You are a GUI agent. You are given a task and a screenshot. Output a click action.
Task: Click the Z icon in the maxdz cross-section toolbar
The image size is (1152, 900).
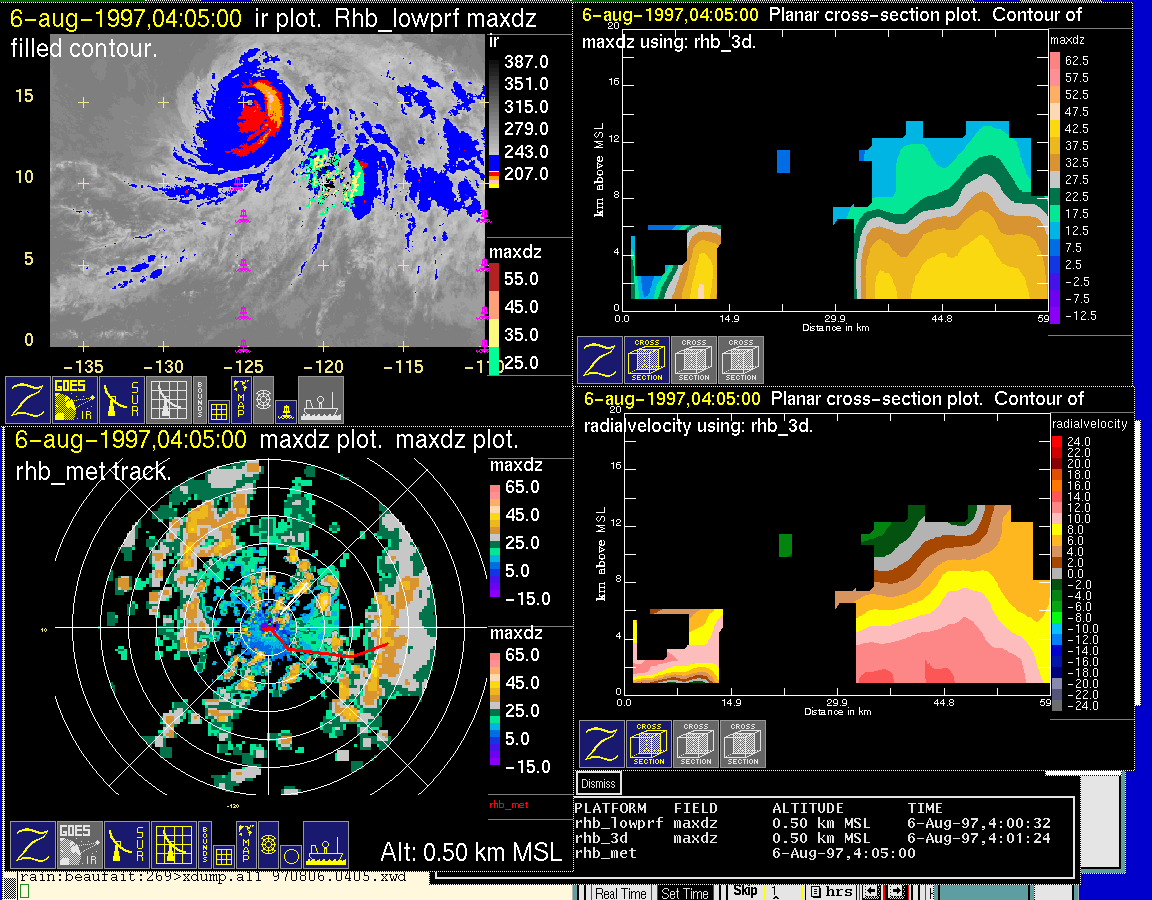[x=599, y=360]
